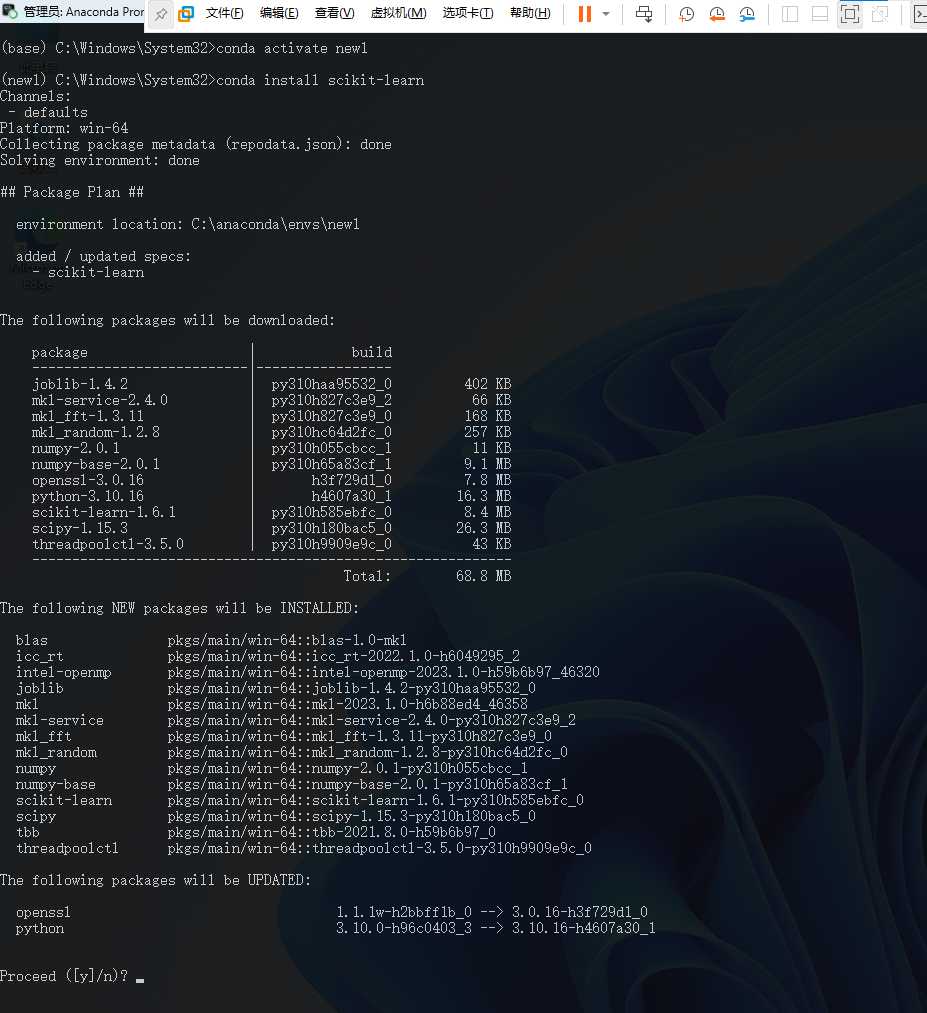This screenshot has height=1013, width=927.
Task: Click scikit-learn-1.6.1 in the download table
Action: pyautogui.click(x=103, y=512)
